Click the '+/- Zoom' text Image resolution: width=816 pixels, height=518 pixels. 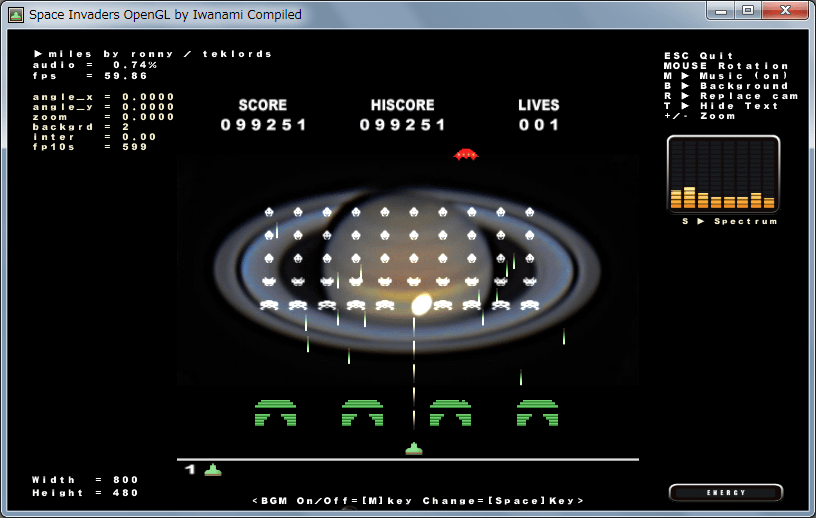pos(699,116)
